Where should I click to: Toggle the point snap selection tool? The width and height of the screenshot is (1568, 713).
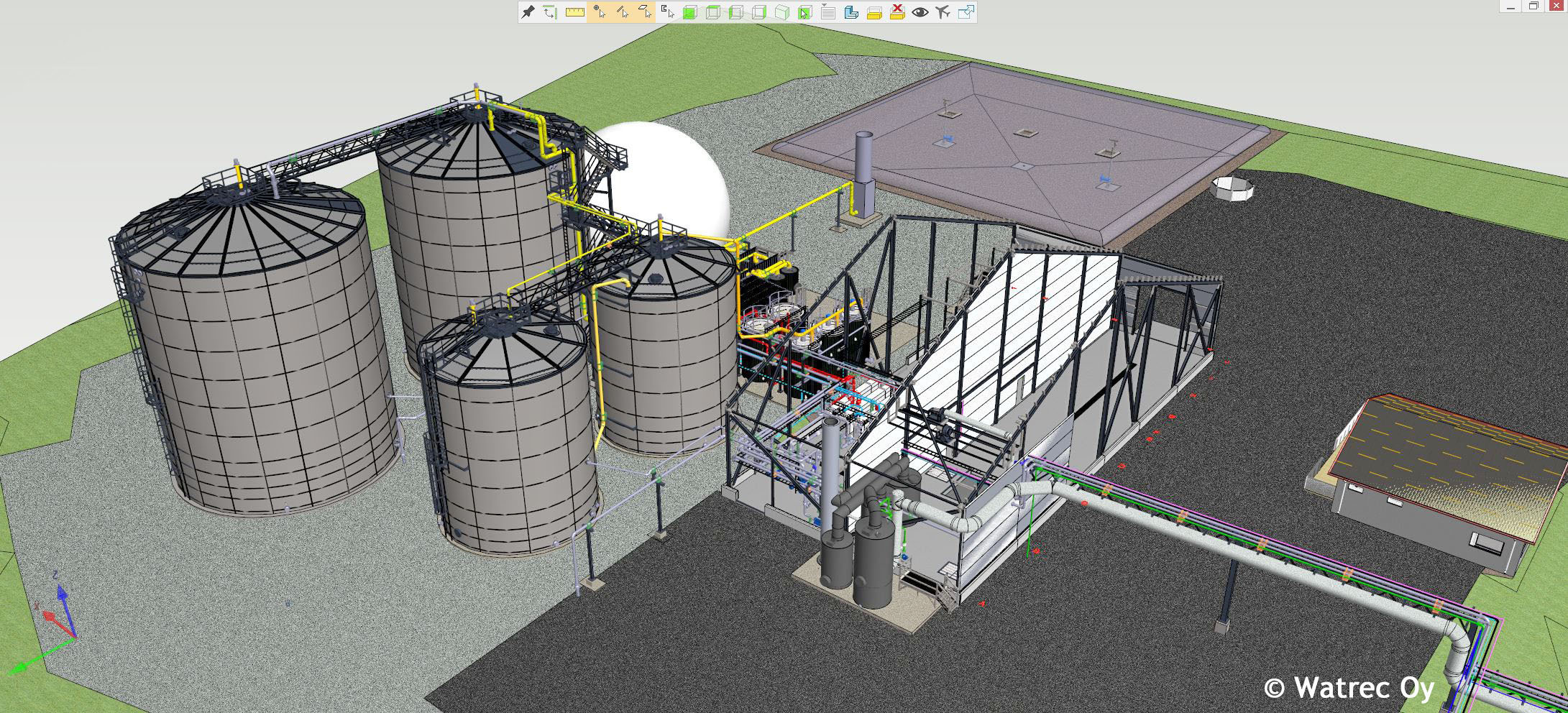(599, 12)
